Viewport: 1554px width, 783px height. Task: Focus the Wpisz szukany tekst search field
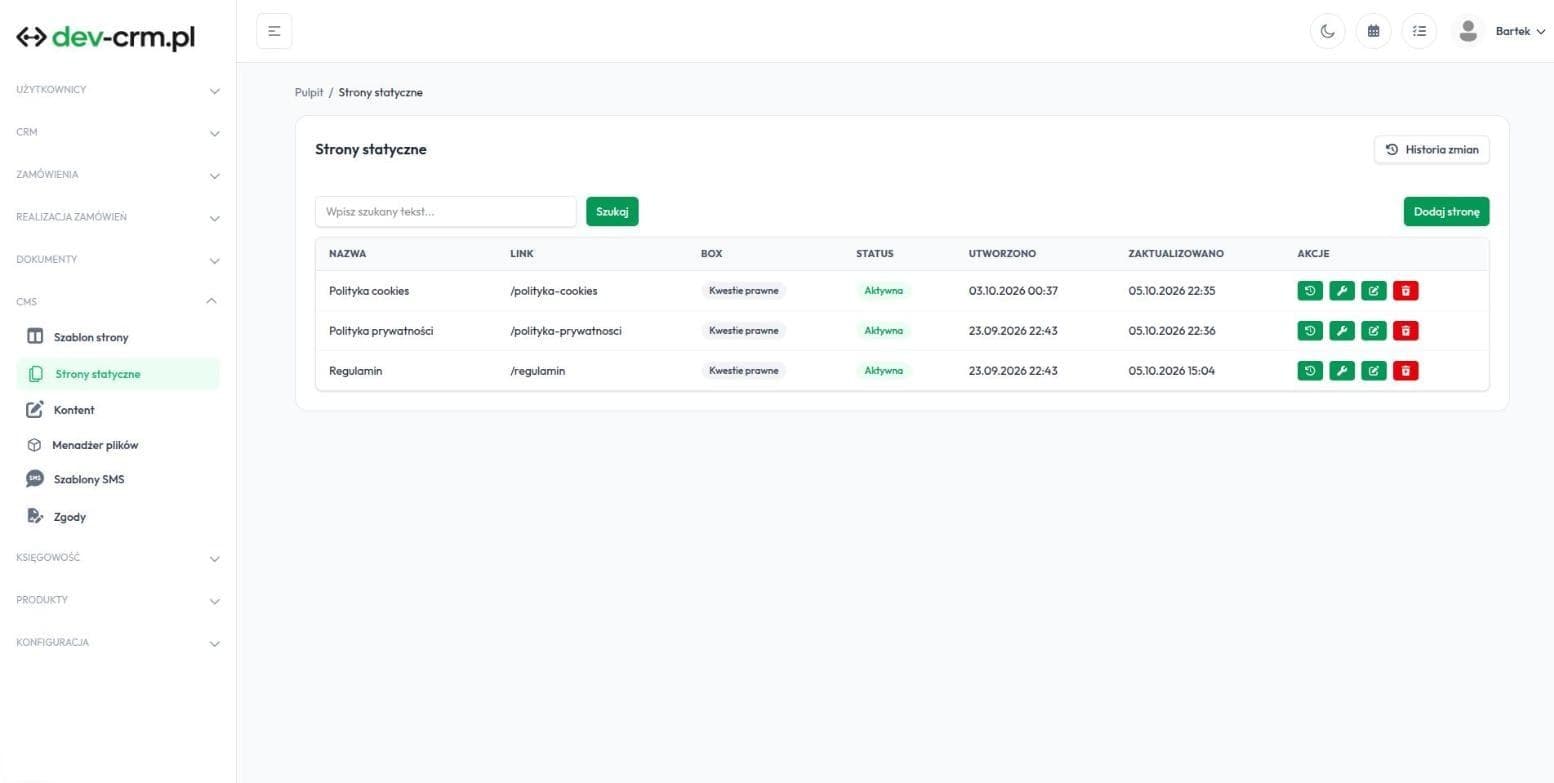(446, 212)
